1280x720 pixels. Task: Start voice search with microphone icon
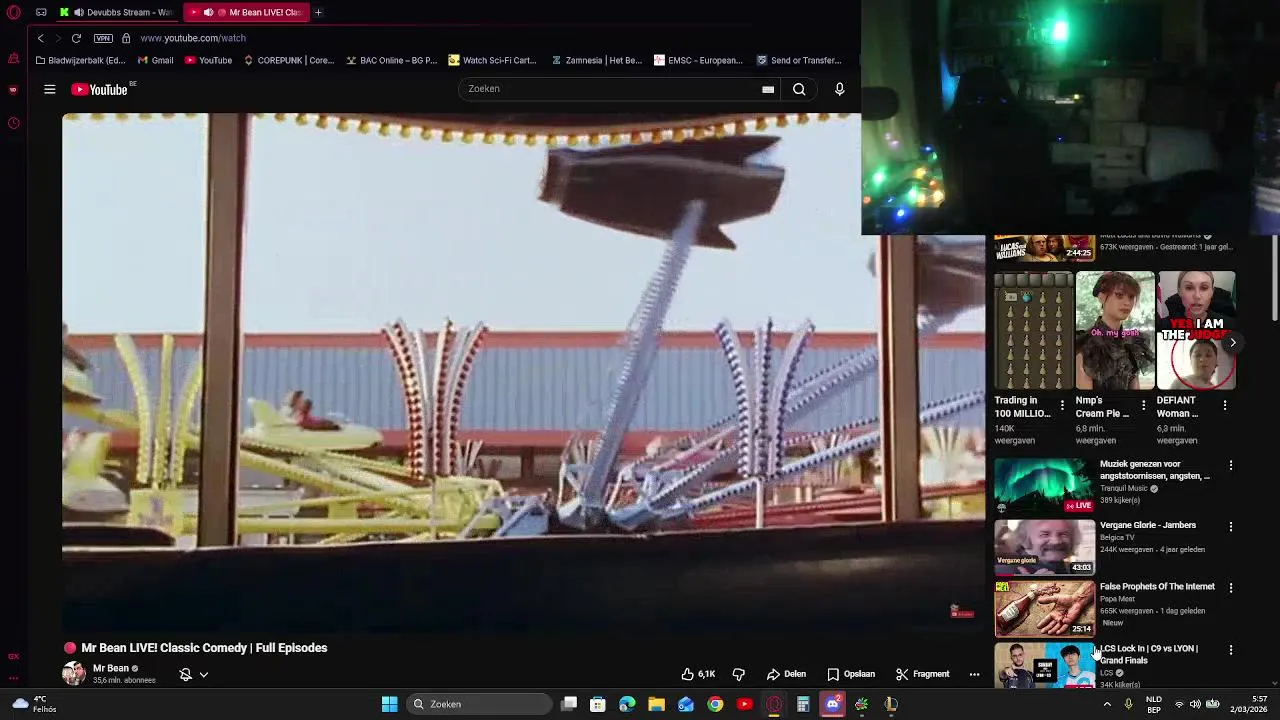click(x=839, y=89)
